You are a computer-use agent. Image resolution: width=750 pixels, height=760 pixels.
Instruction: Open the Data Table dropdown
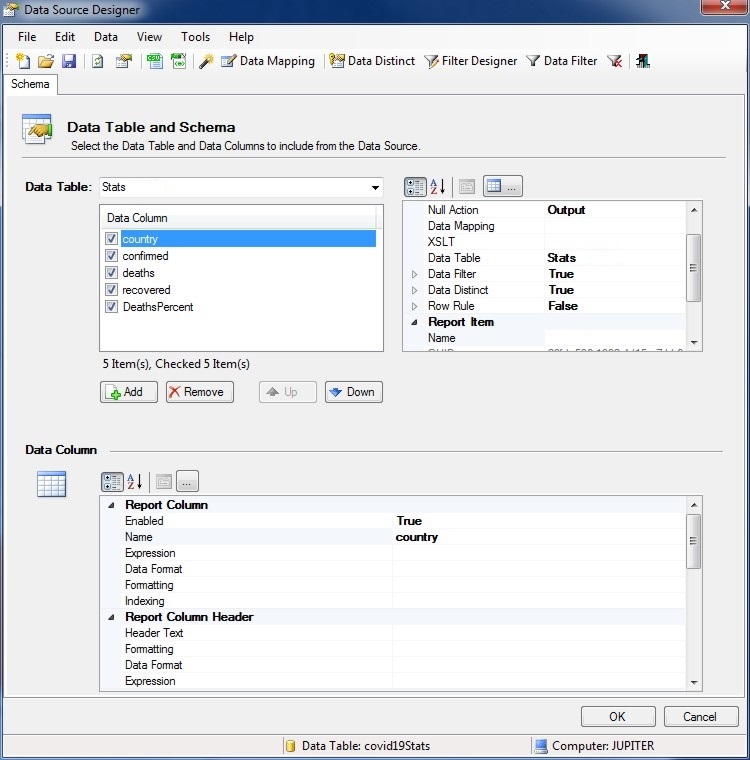pos(375,187)
